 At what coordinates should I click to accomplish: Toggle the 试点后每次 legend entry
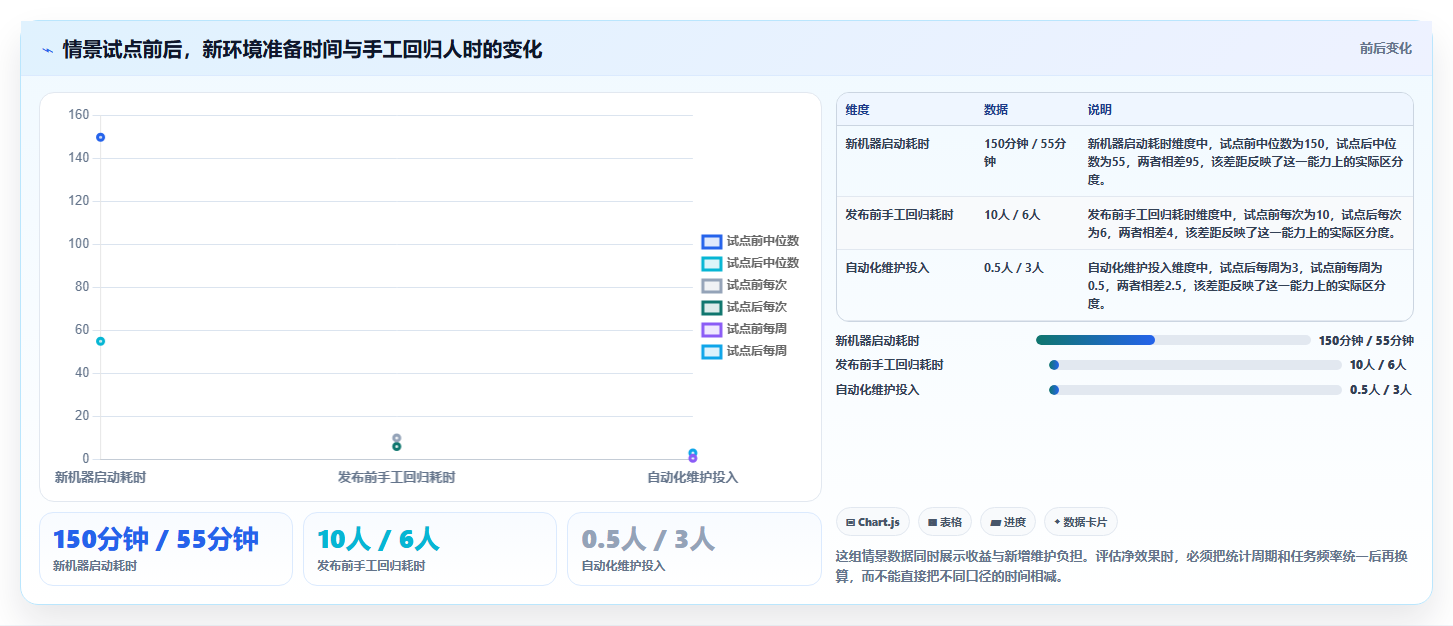[744, 307]
